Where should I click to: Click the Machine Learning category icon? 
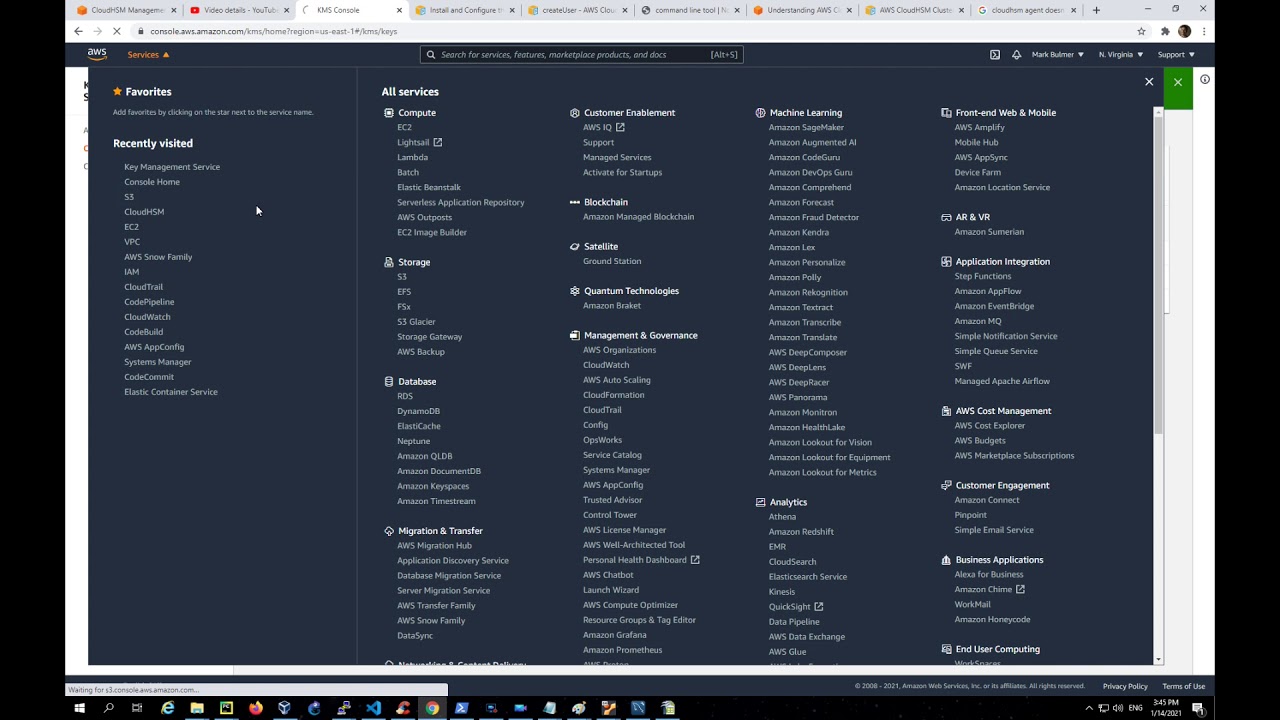click(x=761, y=113)
